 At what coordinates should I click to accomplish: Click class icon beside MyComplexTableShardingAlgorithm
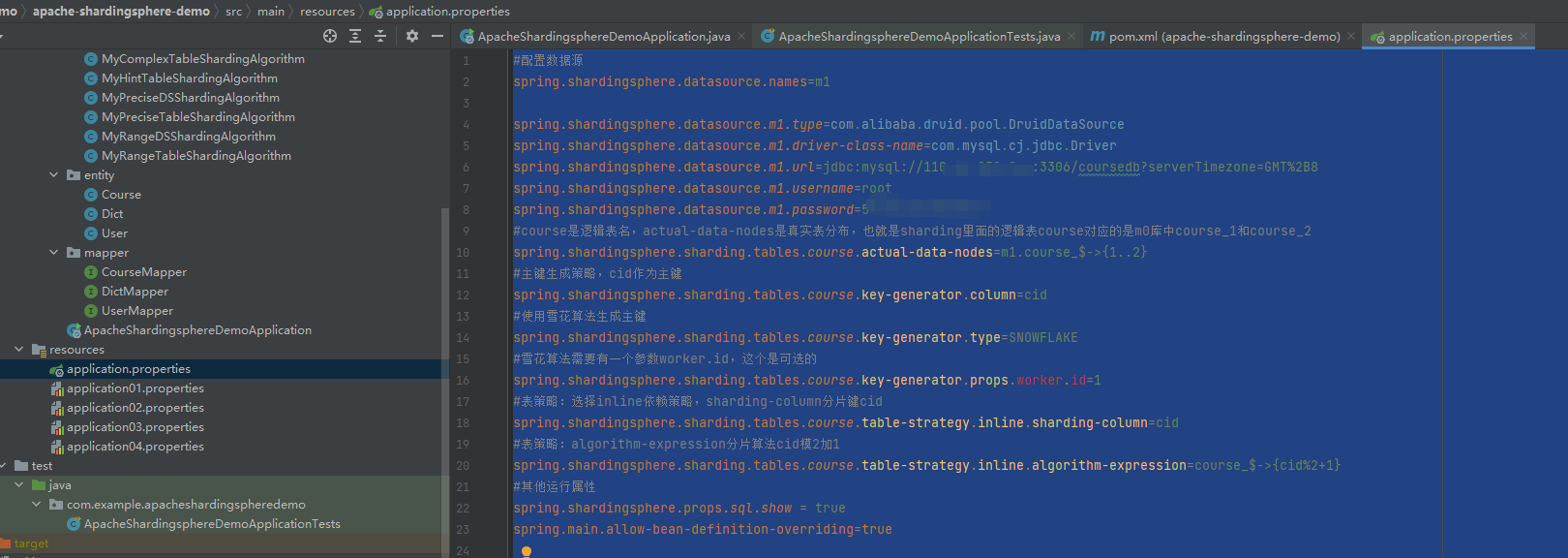click(91, 59)
